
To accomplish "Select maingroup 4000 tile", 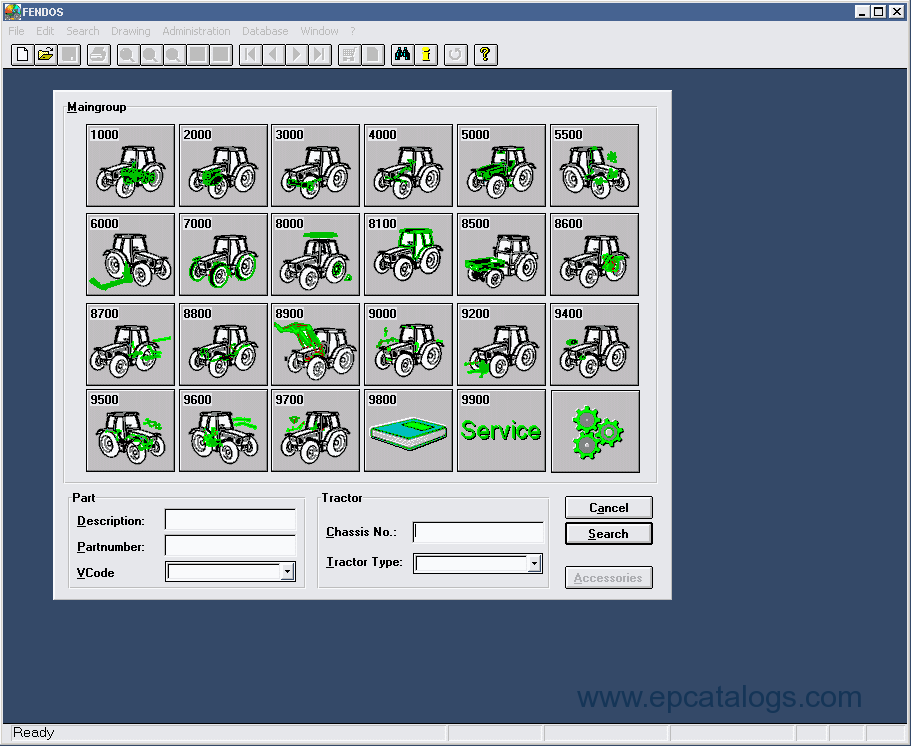I will (408, 165).
